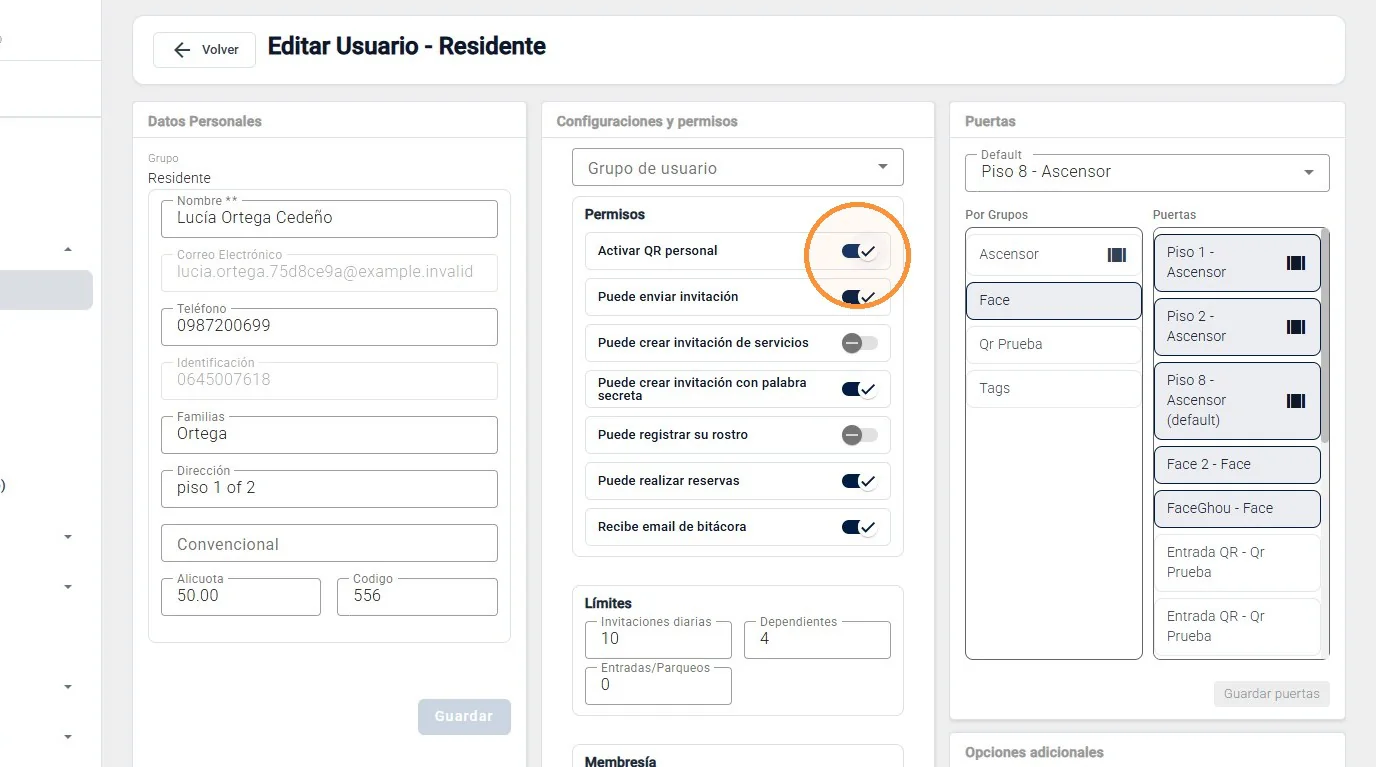
Task: Click the Dependientes field
Action: pos(817,639)
